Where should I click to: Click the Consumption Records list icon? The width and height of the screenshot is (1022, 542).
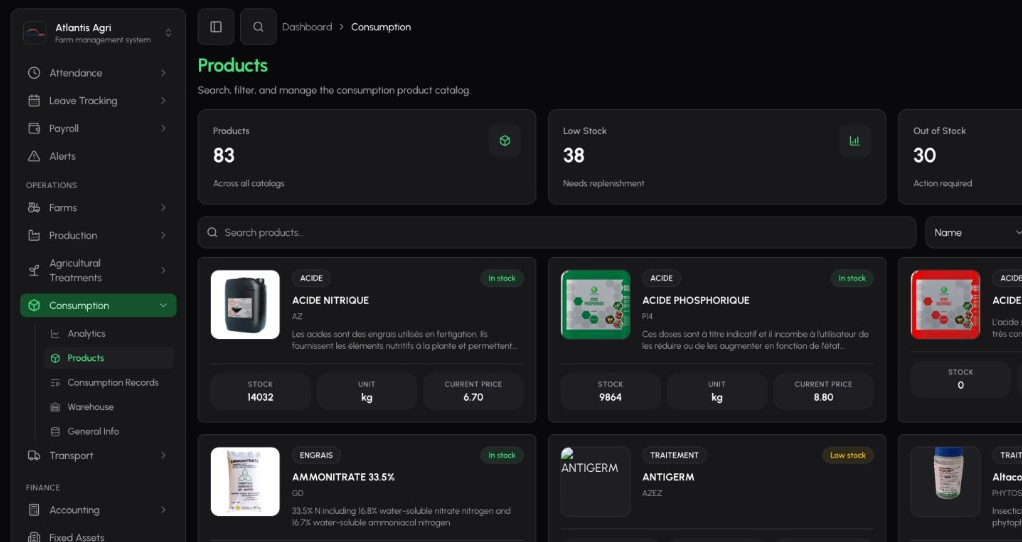tap(55, 382)
